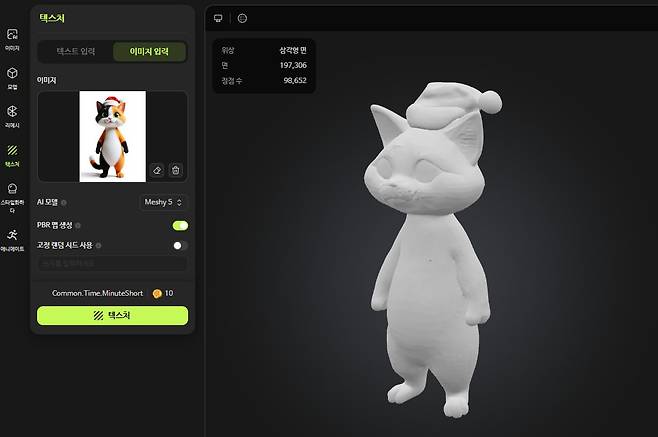Toggle off PBR 맵 생성 switch

(x=180, y=225)
